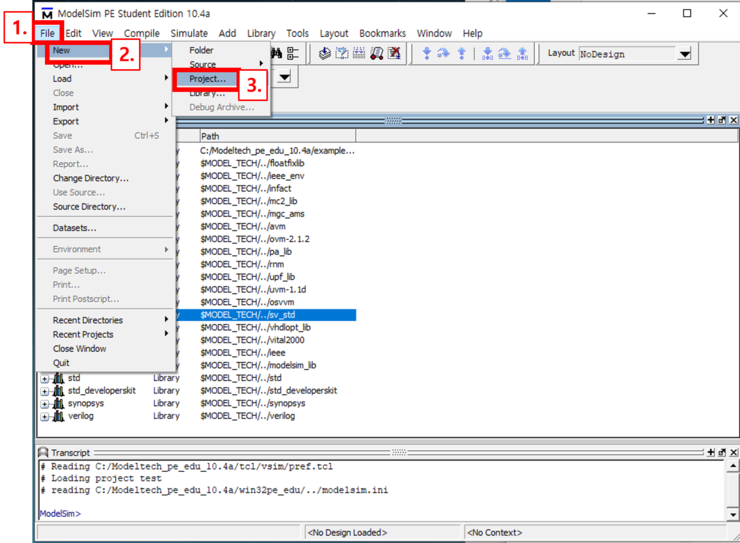The height and width of the screenshot is (543, 740).
Task: Click the Step Over curved-arrow icon
Action: point(443,53)
